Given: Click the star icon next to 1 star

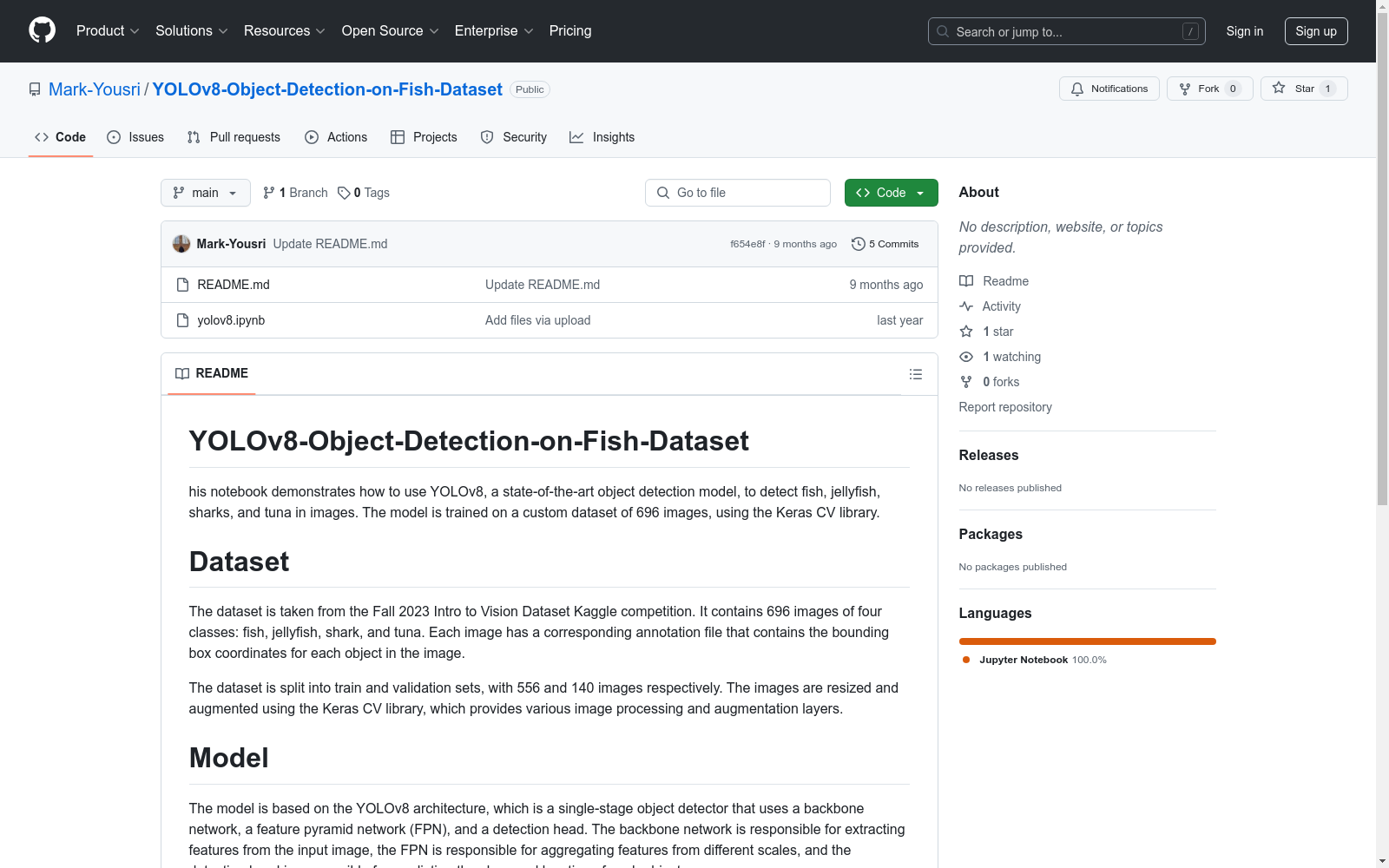Looking at the screenshot, I should tap(966, 332).
